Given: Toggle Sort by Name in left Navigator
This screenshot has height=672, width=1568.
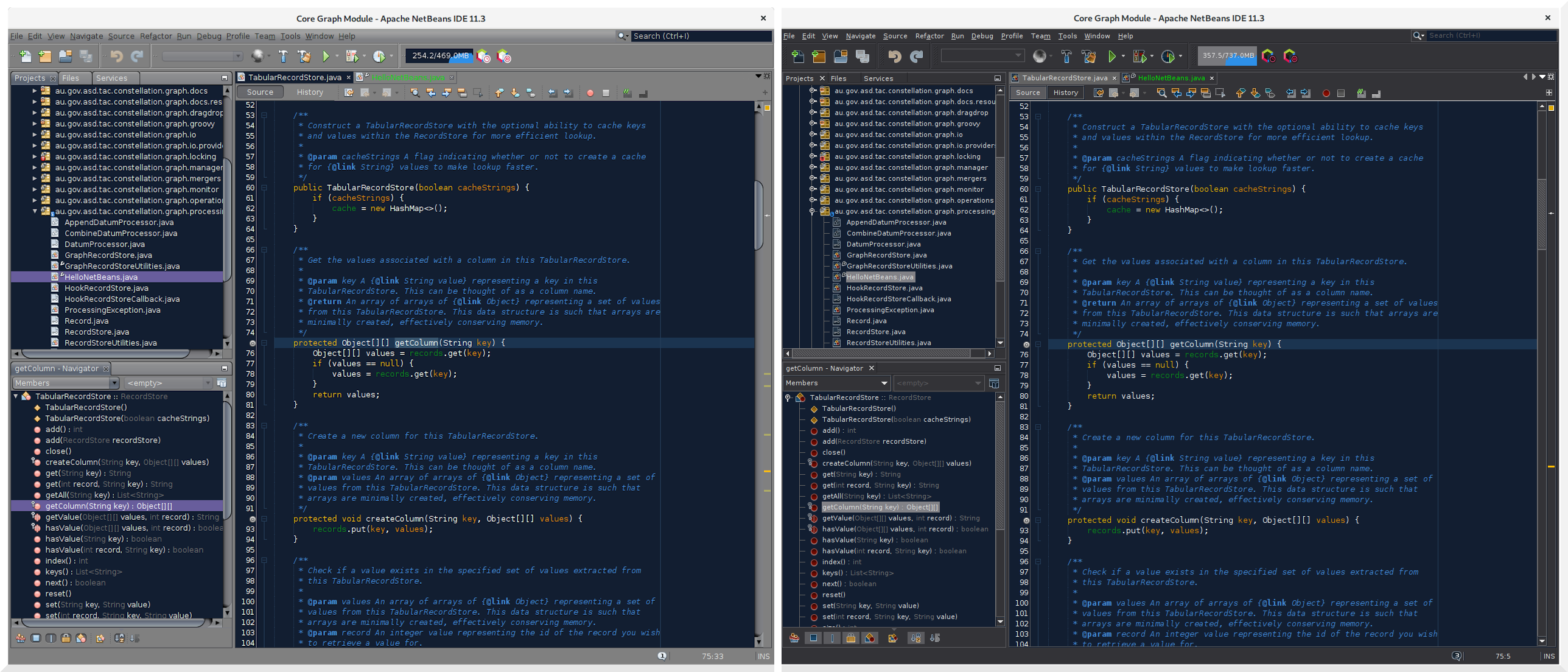Looking at the screenshot, I should pyautogui.click(x=119, y=638).
